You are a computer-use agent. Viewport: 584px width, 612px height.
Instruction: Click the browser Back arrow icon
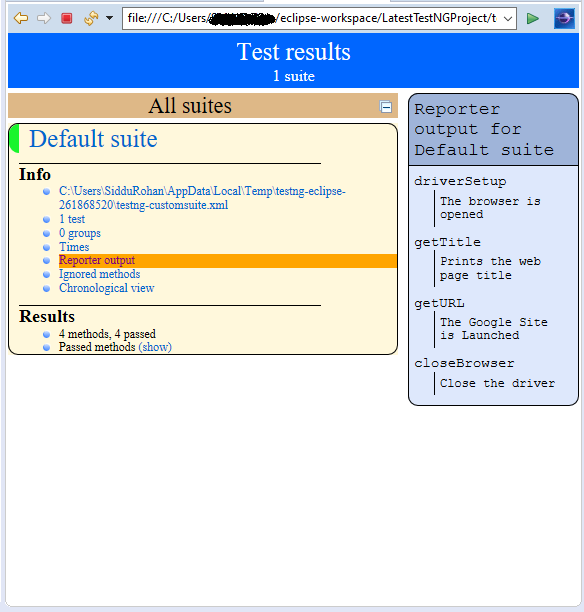click(x=21, y=18)
